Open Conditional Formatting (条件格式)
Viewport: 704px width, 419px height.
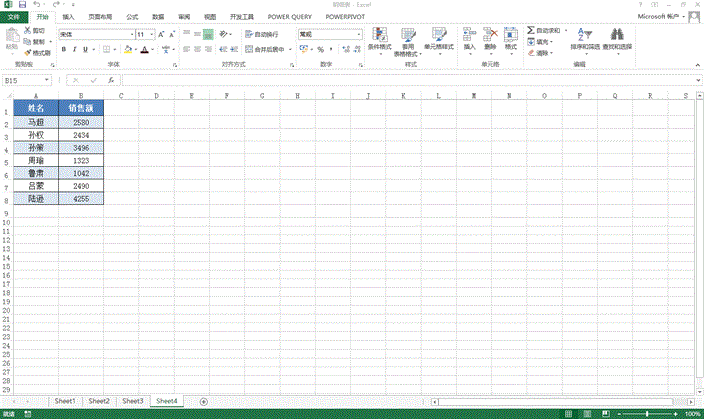click(x=379, y=39)
